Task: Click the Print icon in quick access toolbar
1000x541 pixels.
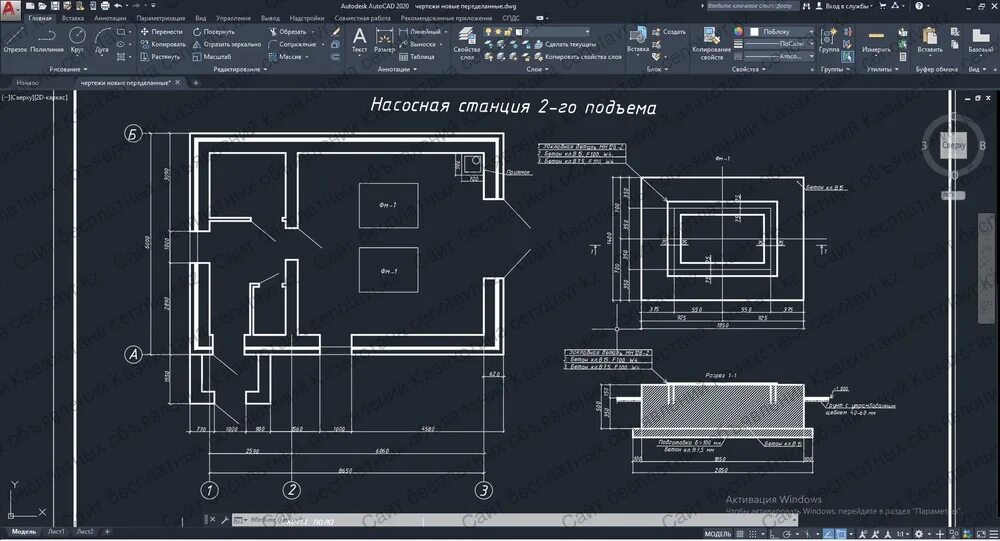Action: [105, 6]
